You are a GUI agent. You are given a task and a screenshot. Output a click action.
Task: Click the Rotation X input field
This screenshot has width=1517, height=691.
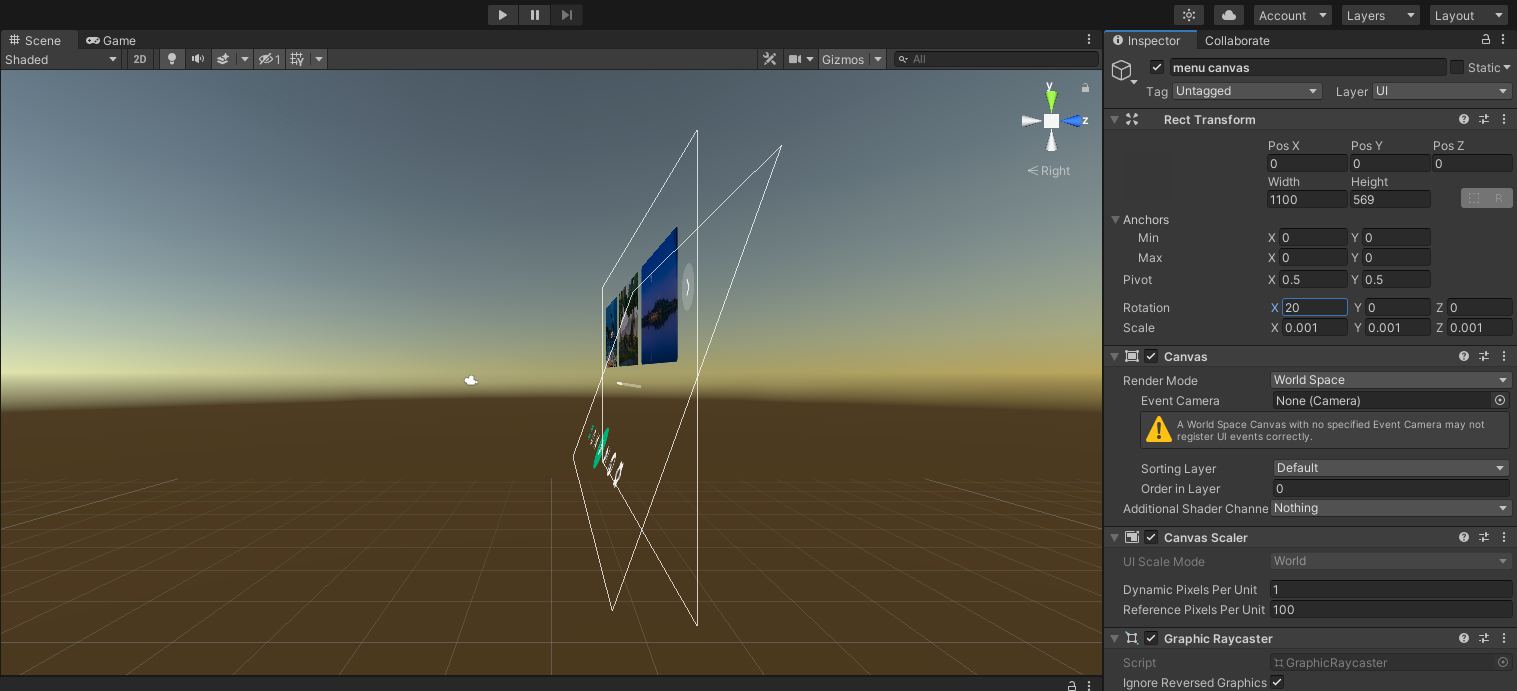pyautogui.click(x=1314, y=308)
